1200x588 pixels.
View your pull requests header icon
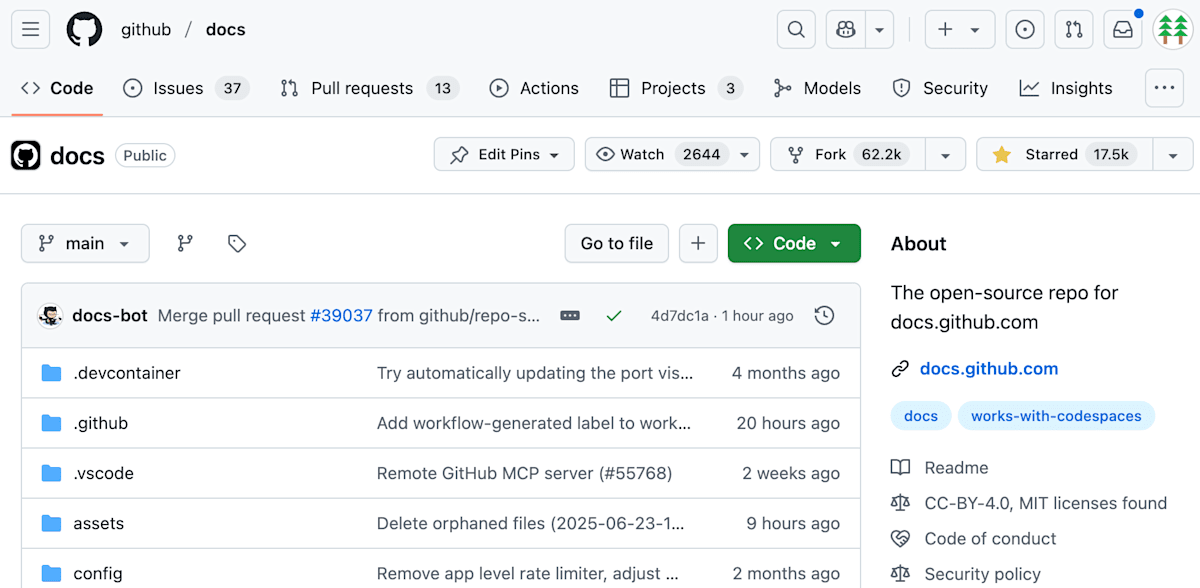(1074, 30)
